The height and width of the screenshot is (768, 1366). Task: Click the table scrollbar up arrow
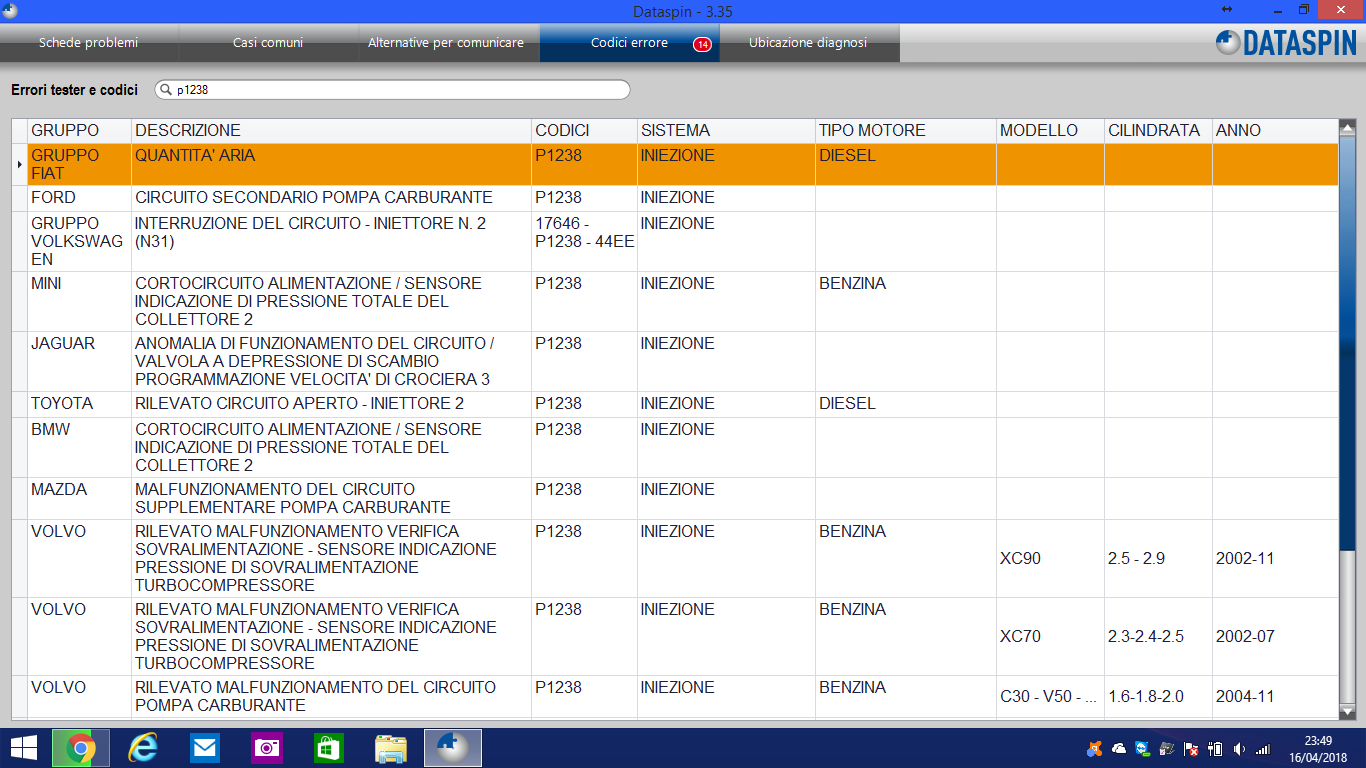click(1347, 127)
